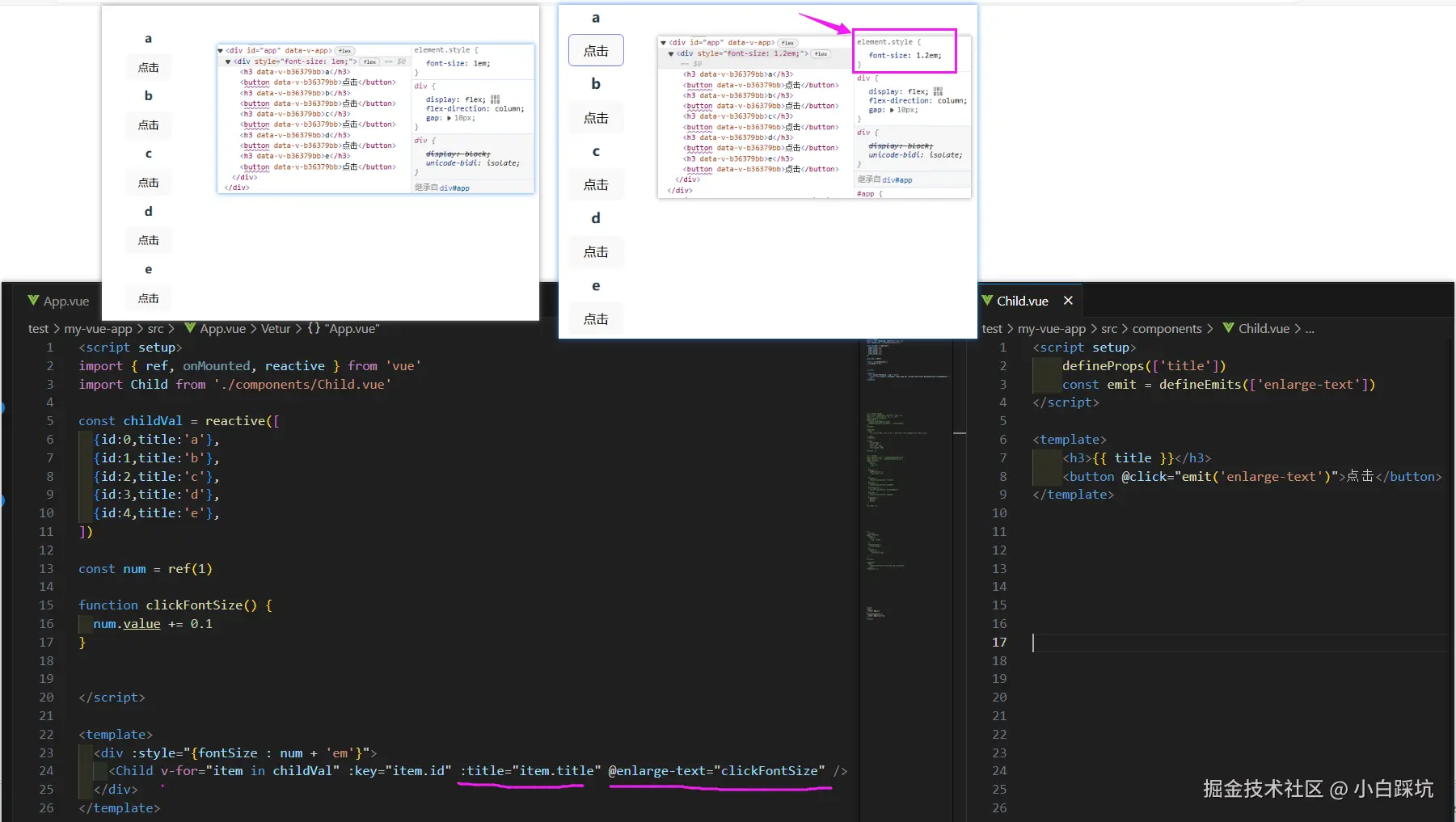The width and height of the screenshot is (1456, 822).
Task: Click 'function clickFontSize()' line in App.vue
Action: pos(175,605)
